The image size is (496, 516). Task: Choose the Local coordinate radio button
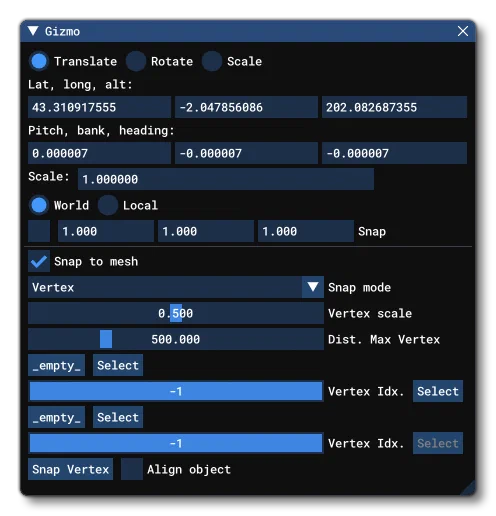108,205
